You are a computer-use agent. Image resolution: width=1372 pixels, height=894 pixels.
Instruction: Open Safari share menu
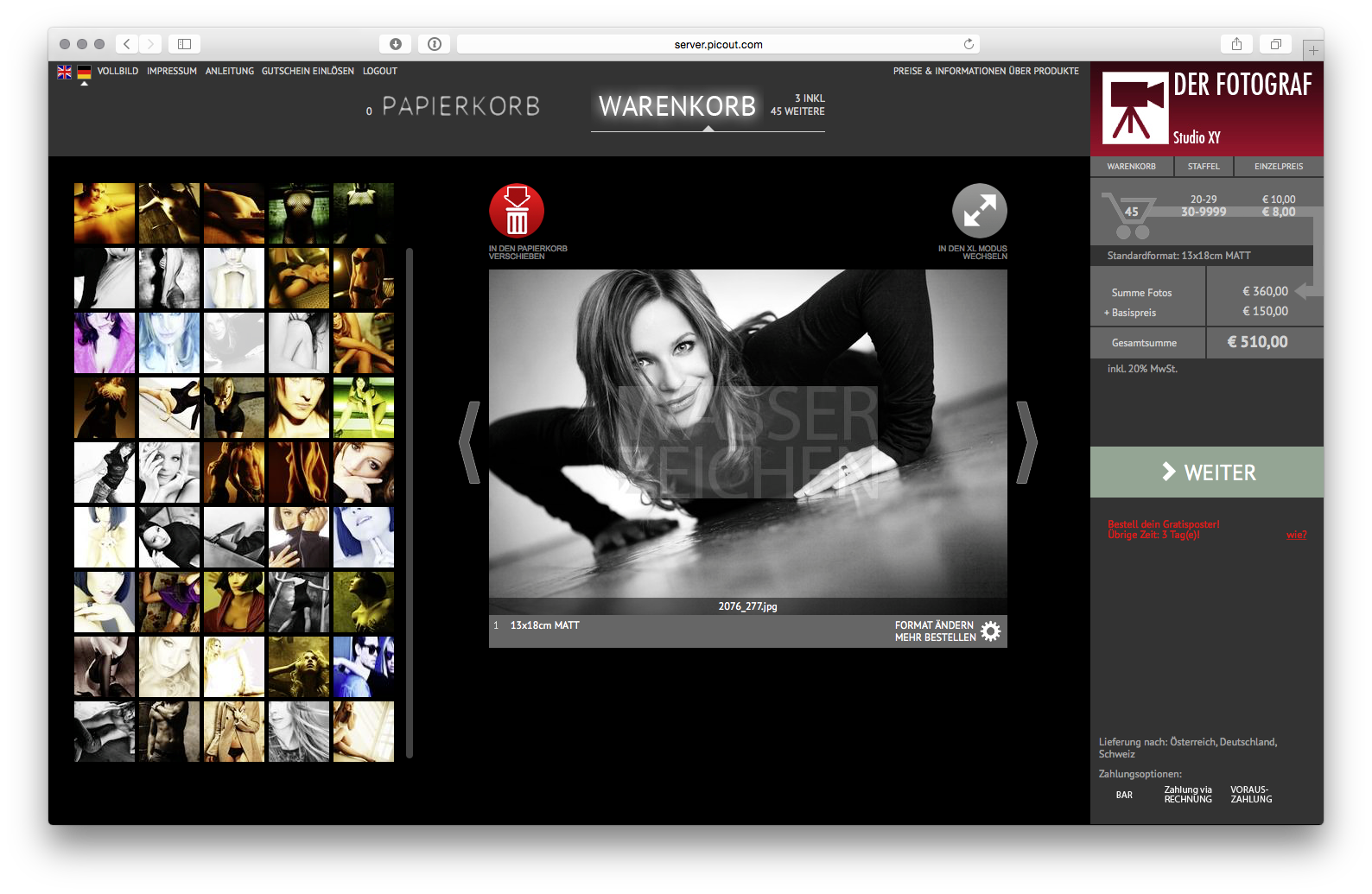coord(1236,44)
